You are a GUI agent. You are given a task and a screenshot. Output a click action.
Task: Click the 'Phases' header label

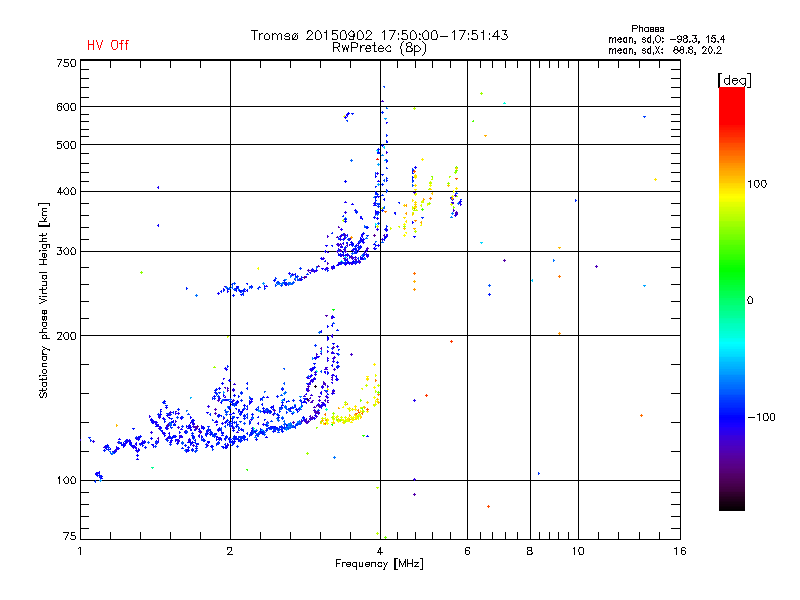[647, 29]
